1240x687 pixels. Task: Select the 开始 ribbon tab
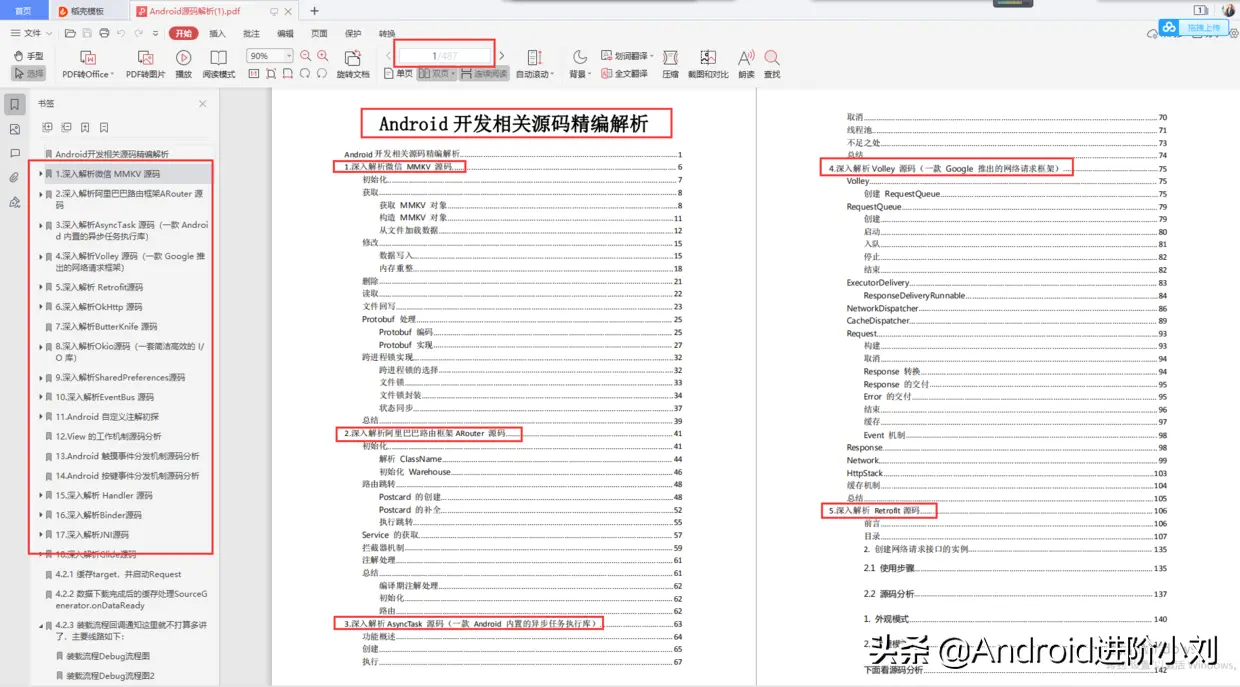(x=184, y=33)
